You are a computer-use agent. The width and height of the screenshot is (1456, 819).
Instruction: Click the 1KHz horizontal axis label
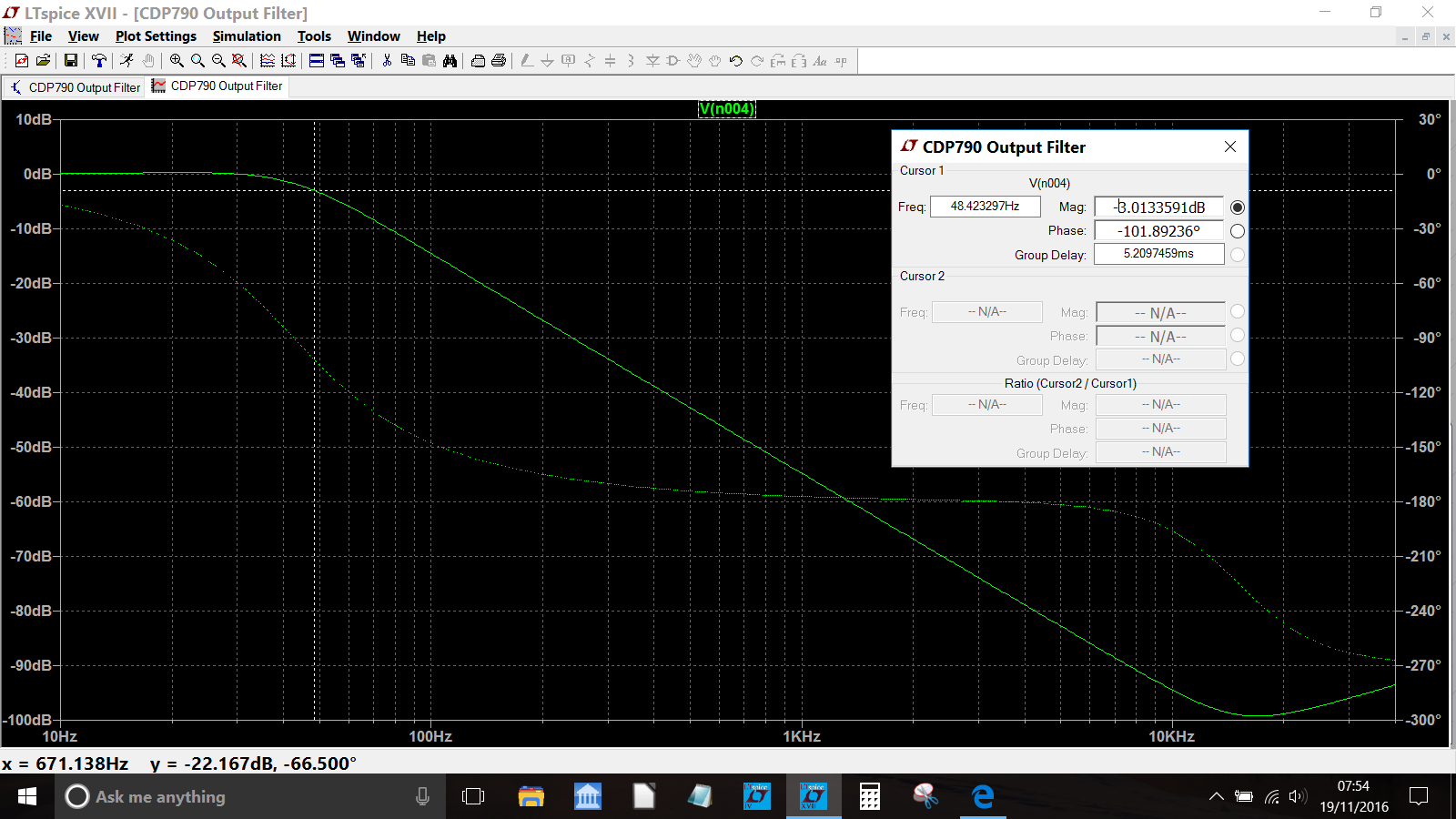coord(802,736)
